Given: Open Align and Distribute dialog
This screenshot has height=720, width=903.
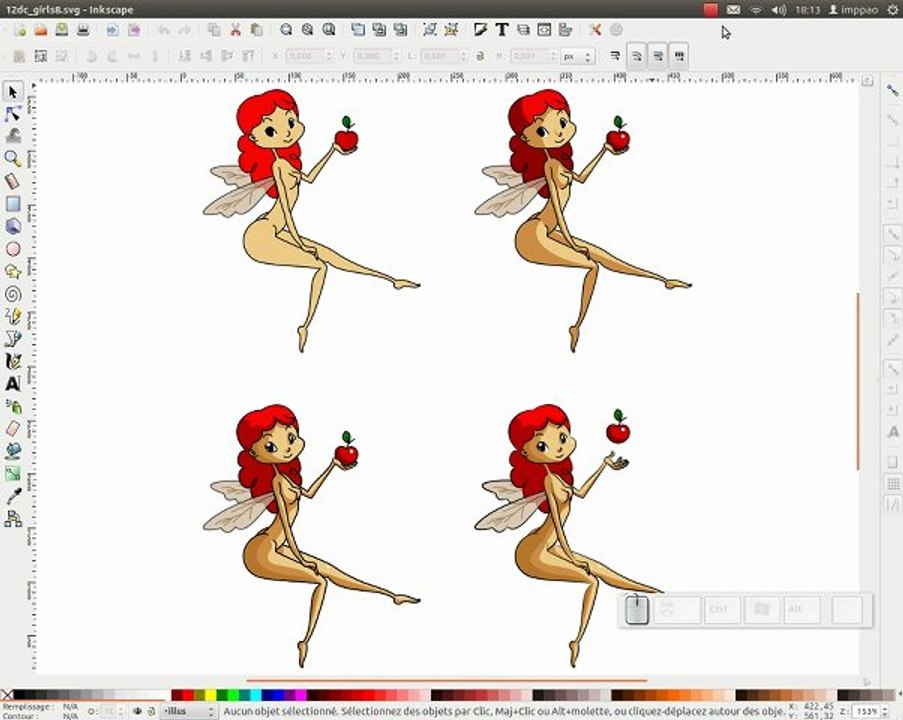Looking at the screenshot, I should [x=566, y=30].
